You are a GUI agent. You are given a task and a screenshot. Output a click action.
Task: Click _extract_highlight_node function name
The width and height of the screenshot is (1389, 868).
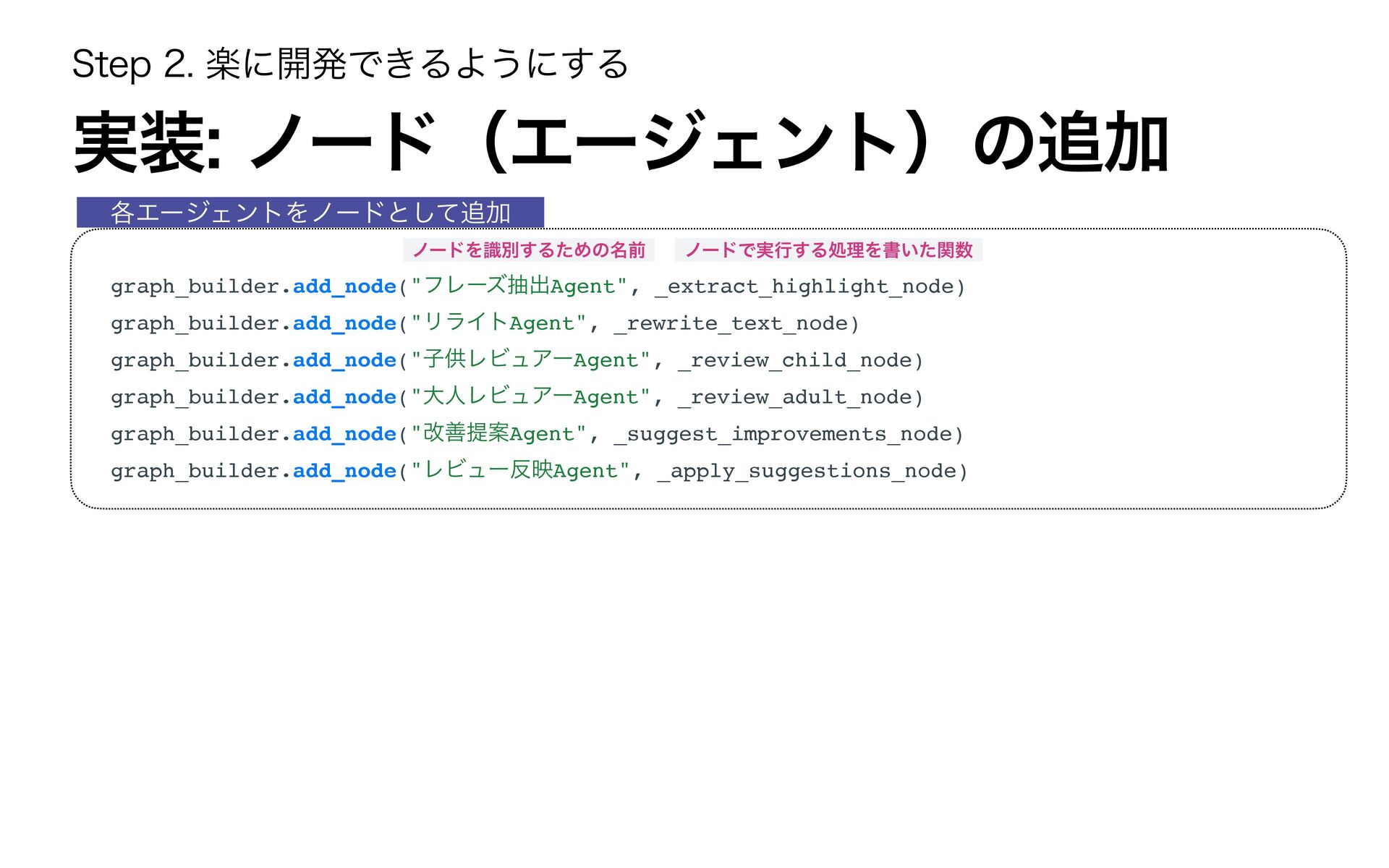[804, 287]
